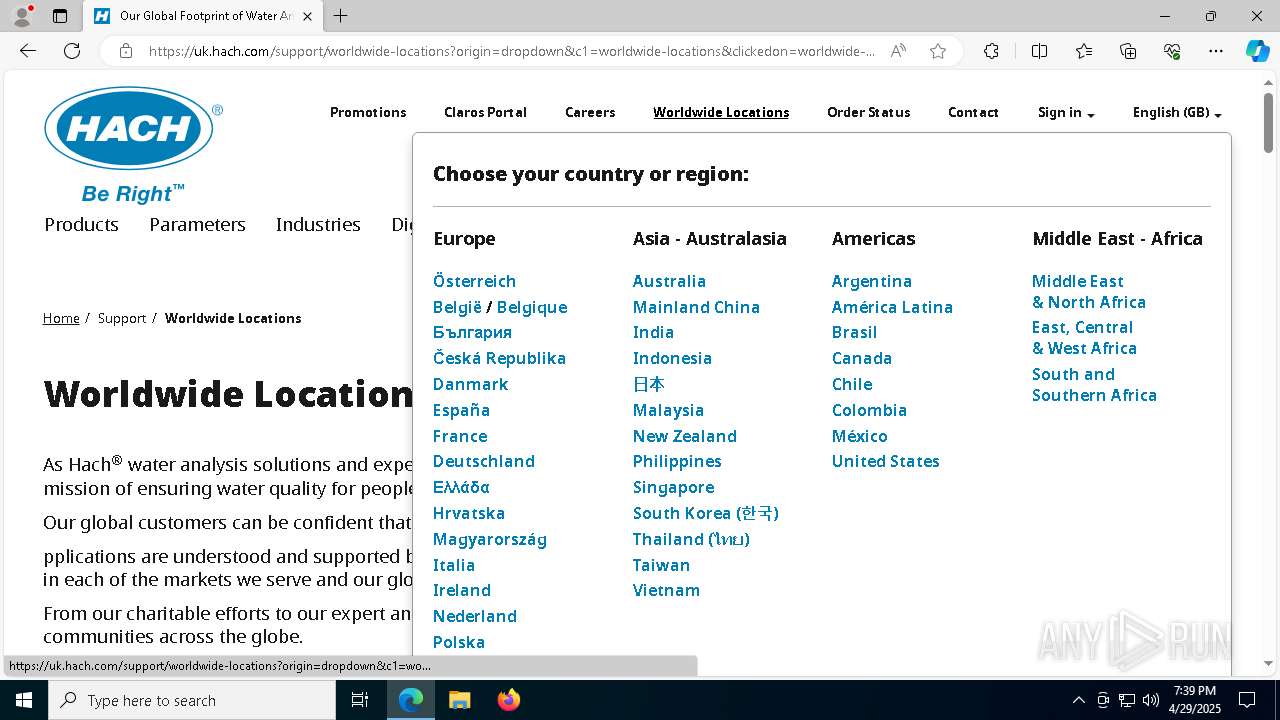Show hidden system tray icons
1280x720 pixels.
pyautogui.click(x=1078, y=700)
